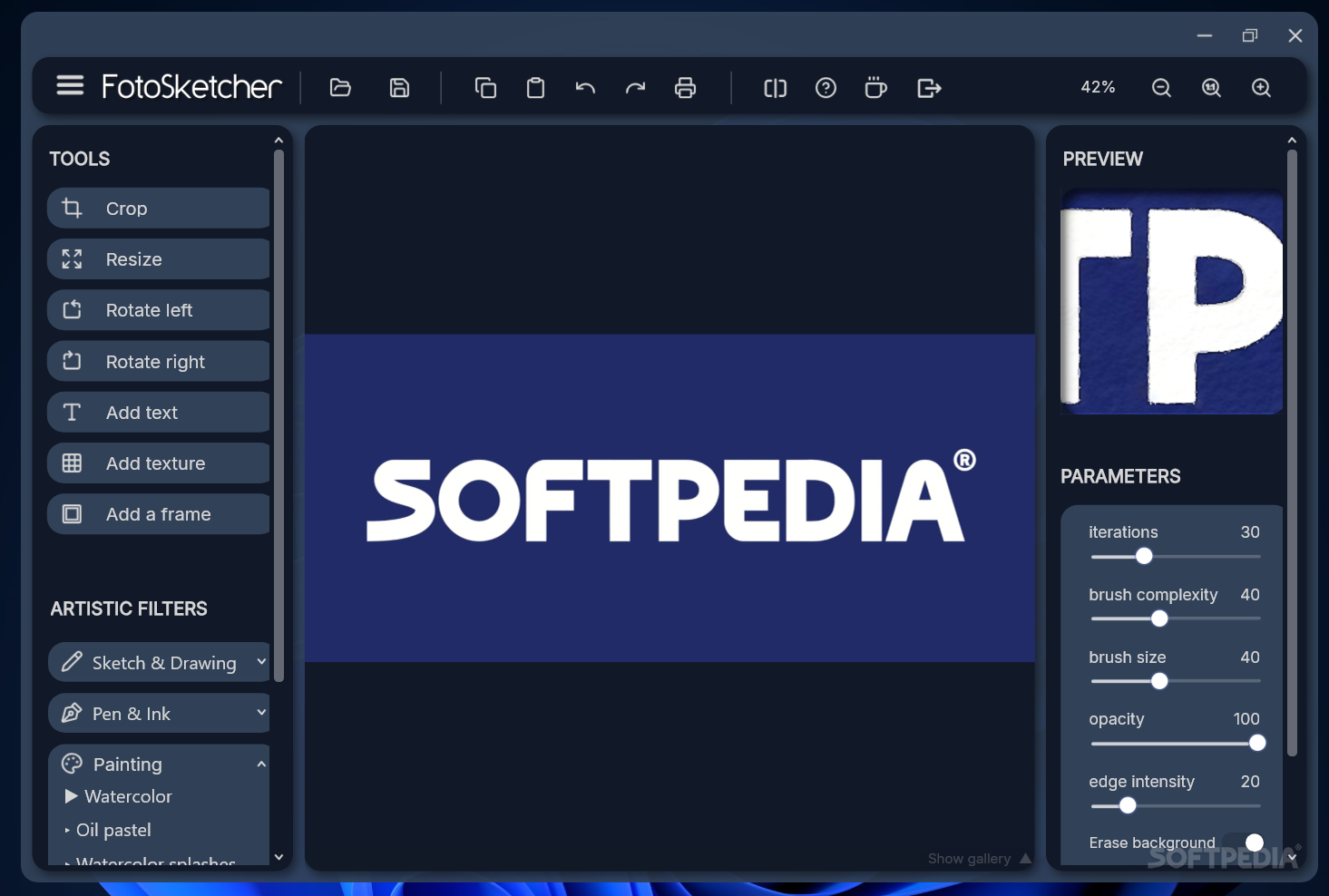Toggle side-by-side compare view icon
This screenshot has height=896, width=1329.
coord(775,88)
